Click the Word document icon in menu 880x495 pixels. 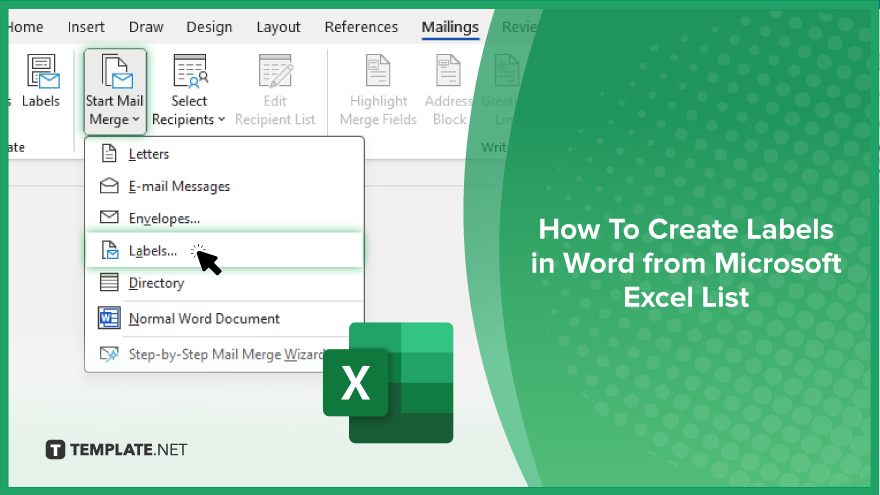(109, 318)
